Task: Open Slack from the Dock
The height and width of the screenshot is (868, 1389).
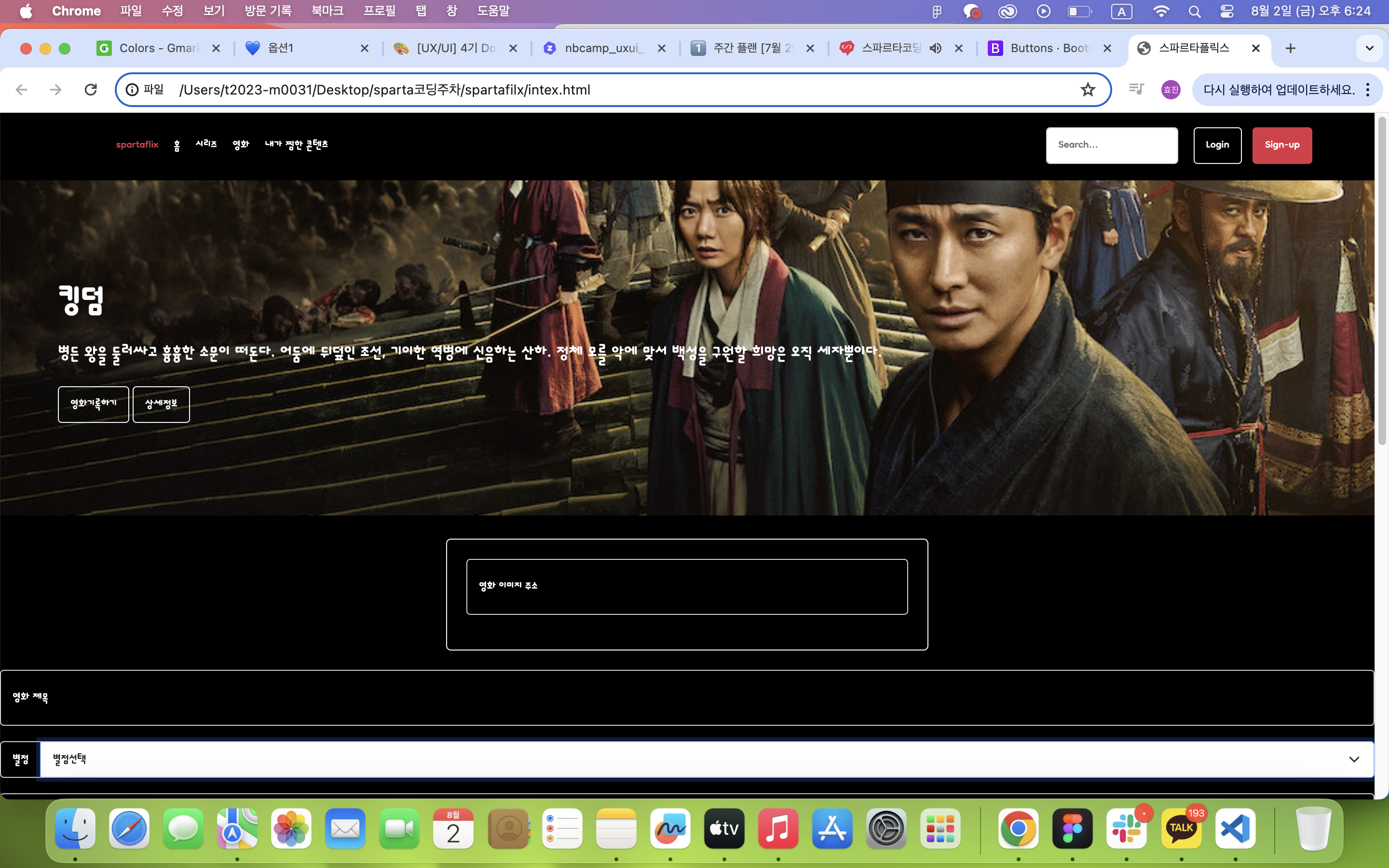Action: tap(1126, 828)
